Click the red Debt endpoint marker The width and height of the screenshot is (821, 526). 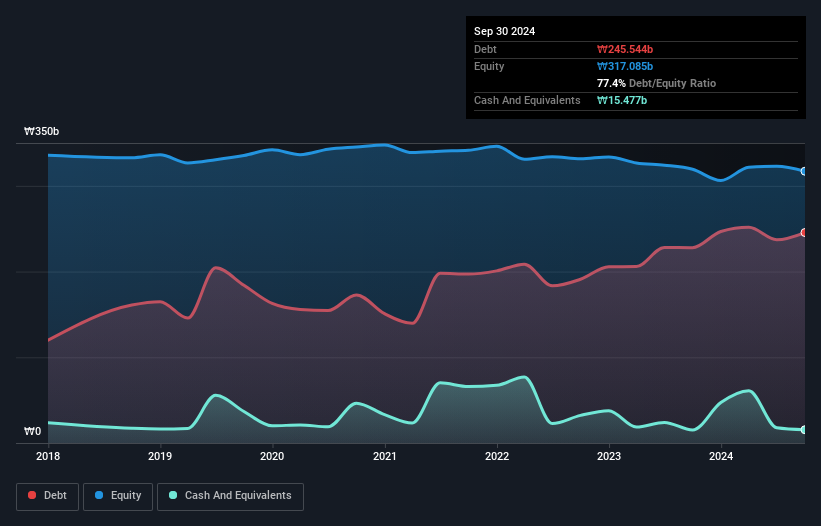coord(804,232)
